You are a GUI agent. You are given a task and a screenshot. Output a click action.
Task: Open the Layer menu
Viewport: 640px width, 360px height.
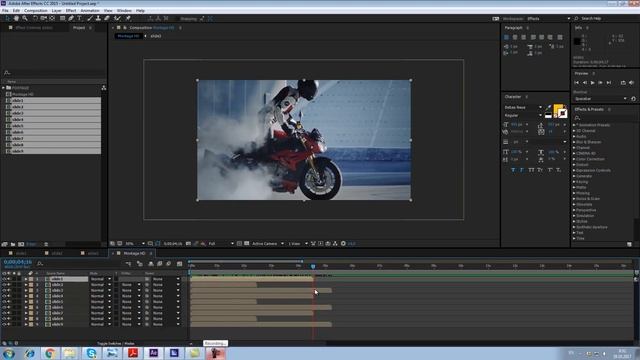57,11
